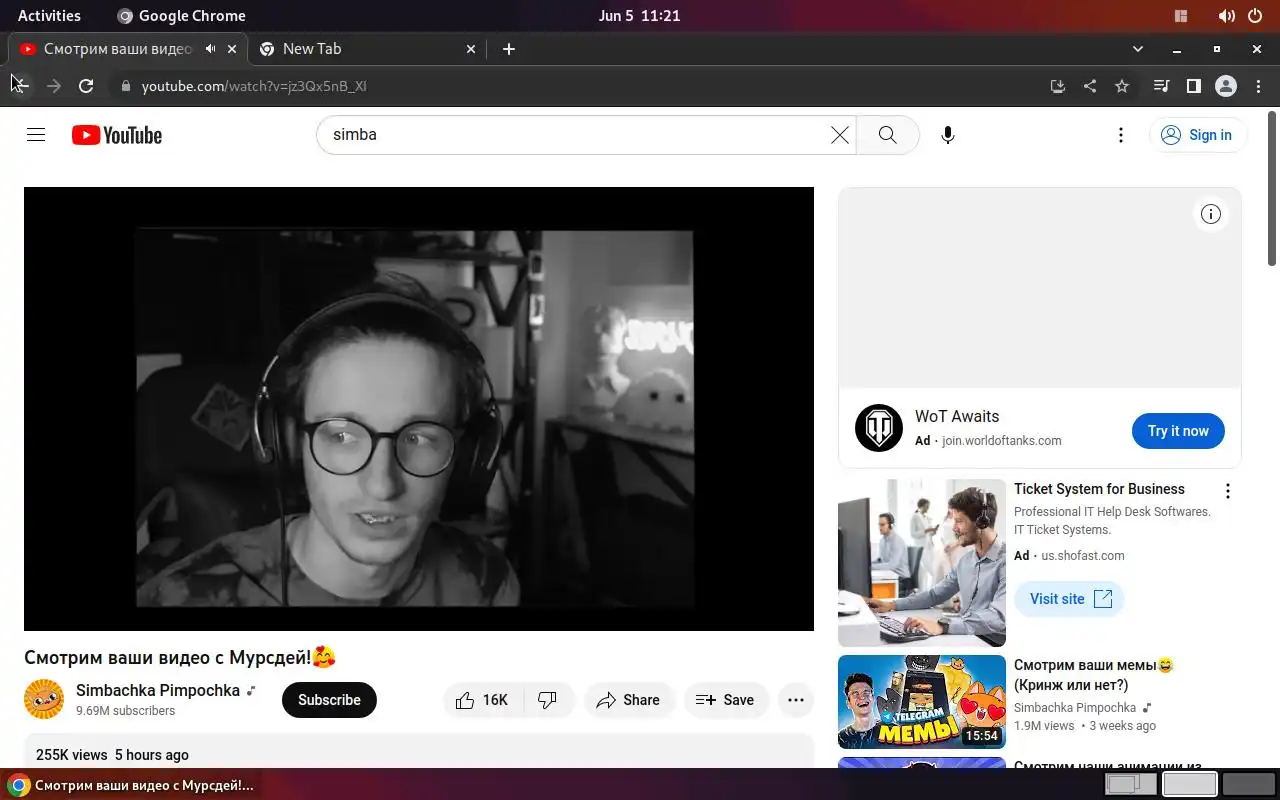1280x800 pixels.
Task: Dislike the video with thumbs down
Action: pos(548,700)
